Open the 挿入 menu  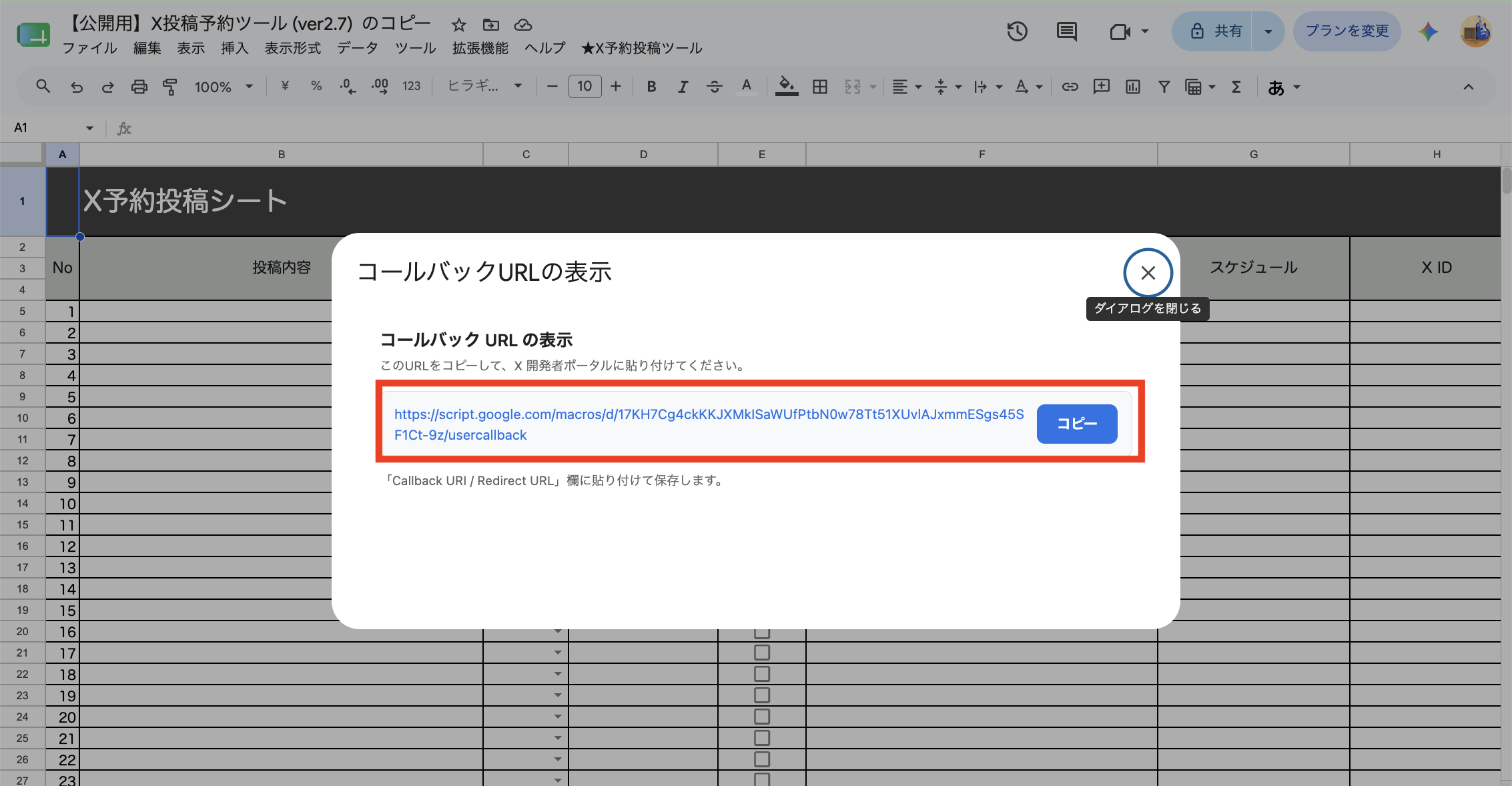coord(235,48)
